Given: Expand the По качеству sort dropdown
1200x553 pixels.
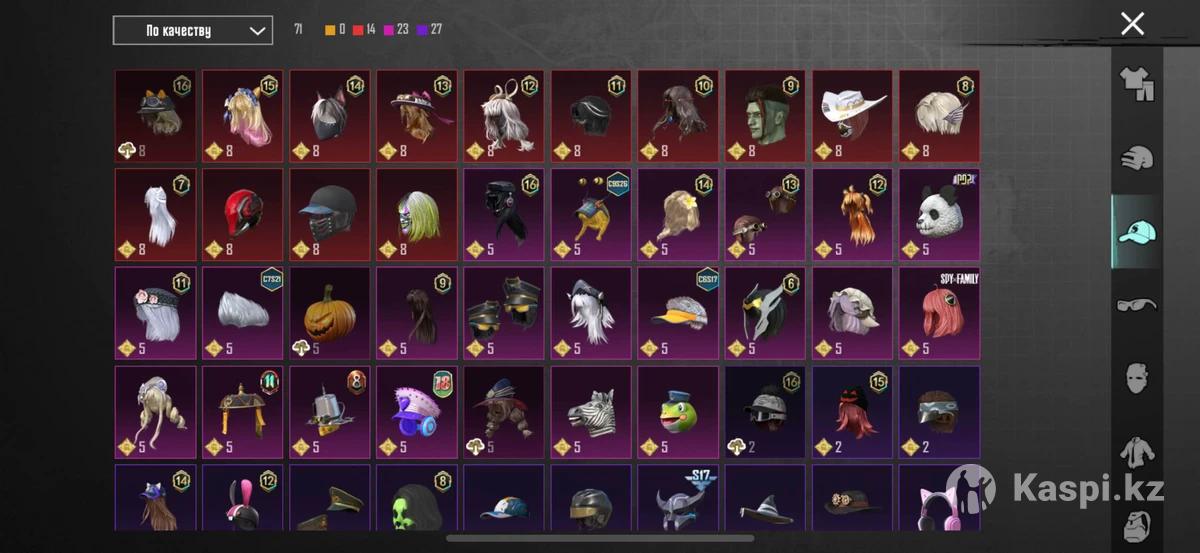Looking at the screenshot, I should coord(193,30).
